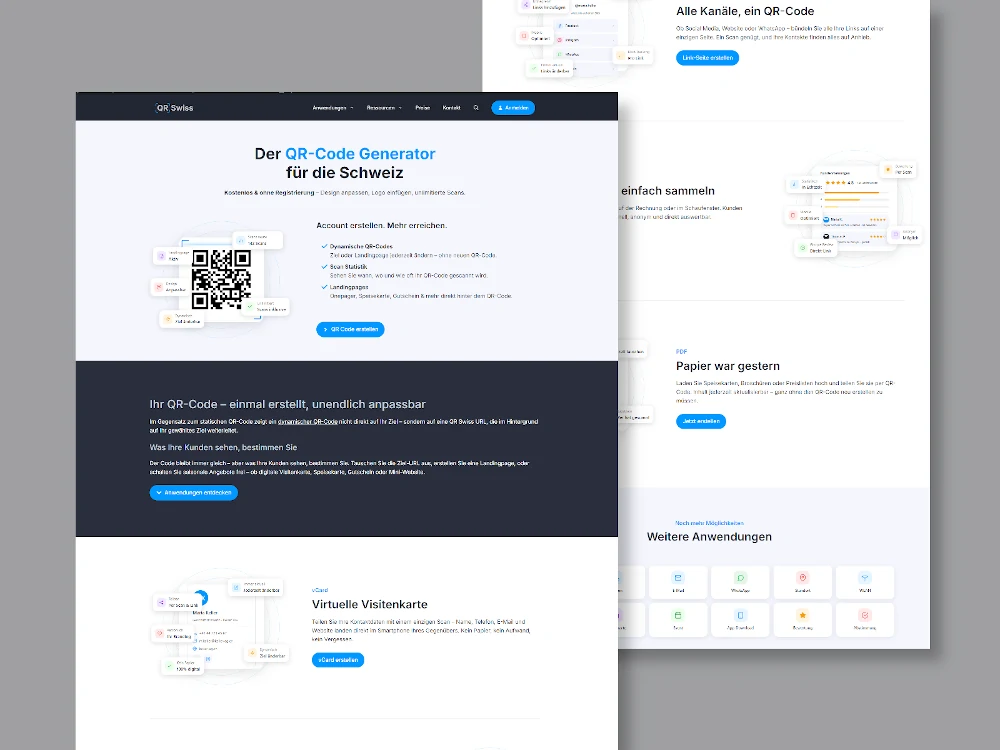Click the Bewertung star icon

[x=802, y=615]
